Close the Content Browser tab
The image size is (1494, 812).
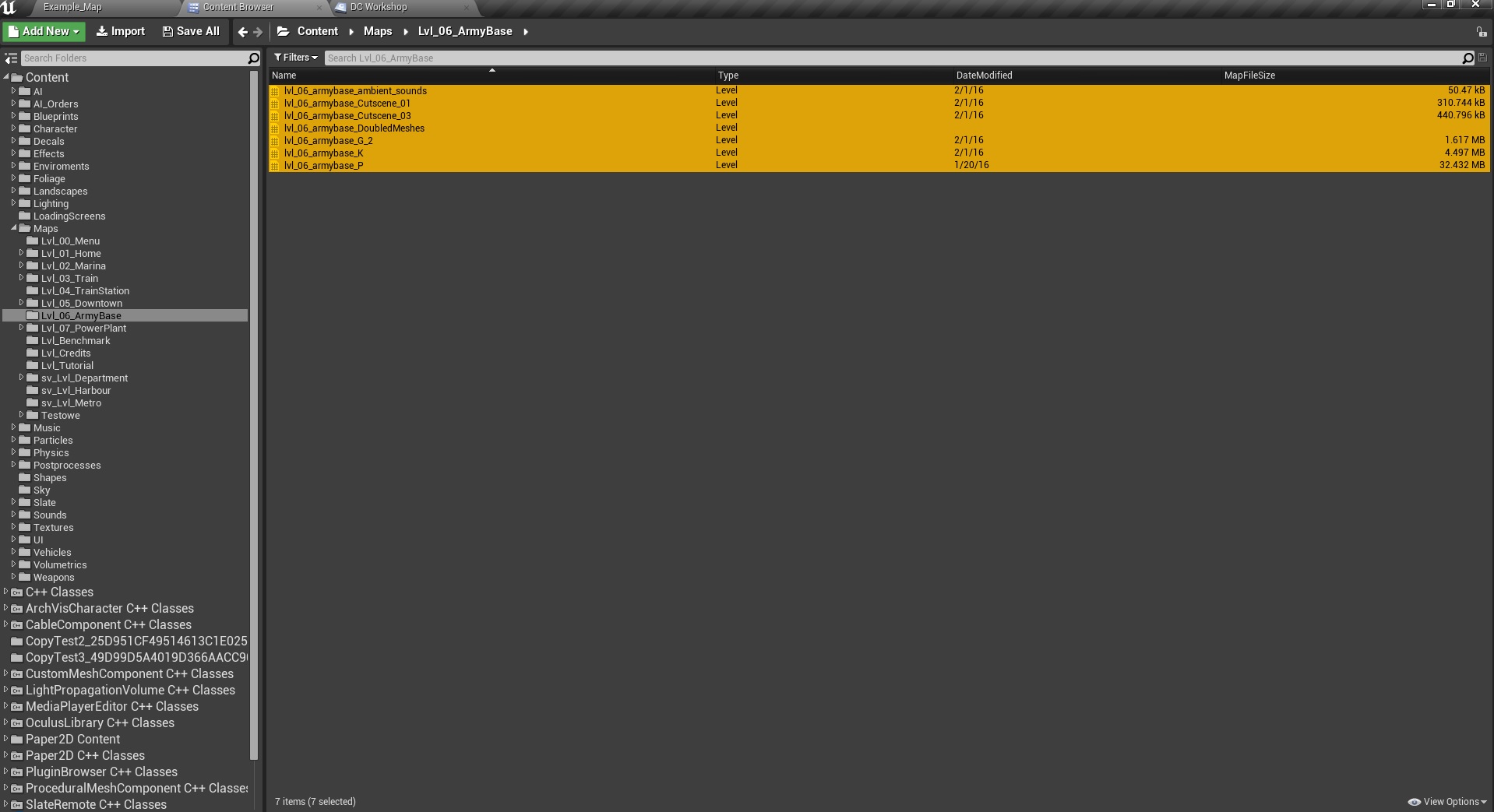(x=319, y=8)
